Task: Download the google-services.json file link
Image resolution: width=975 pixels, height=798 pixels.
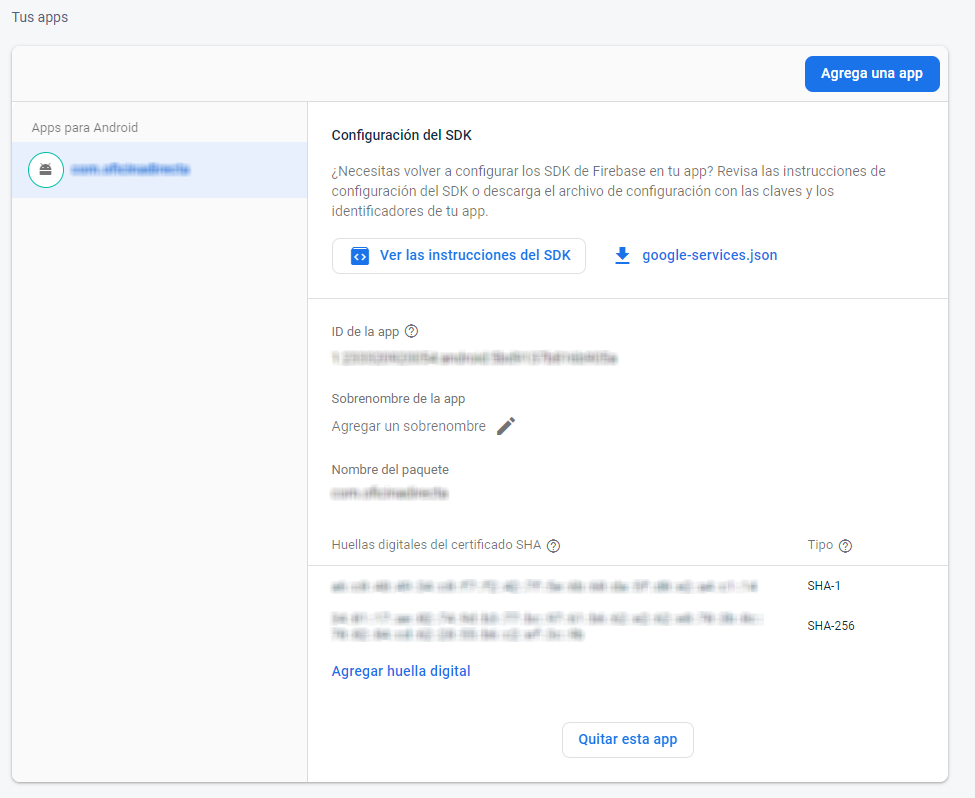Action: pos(709,256)
